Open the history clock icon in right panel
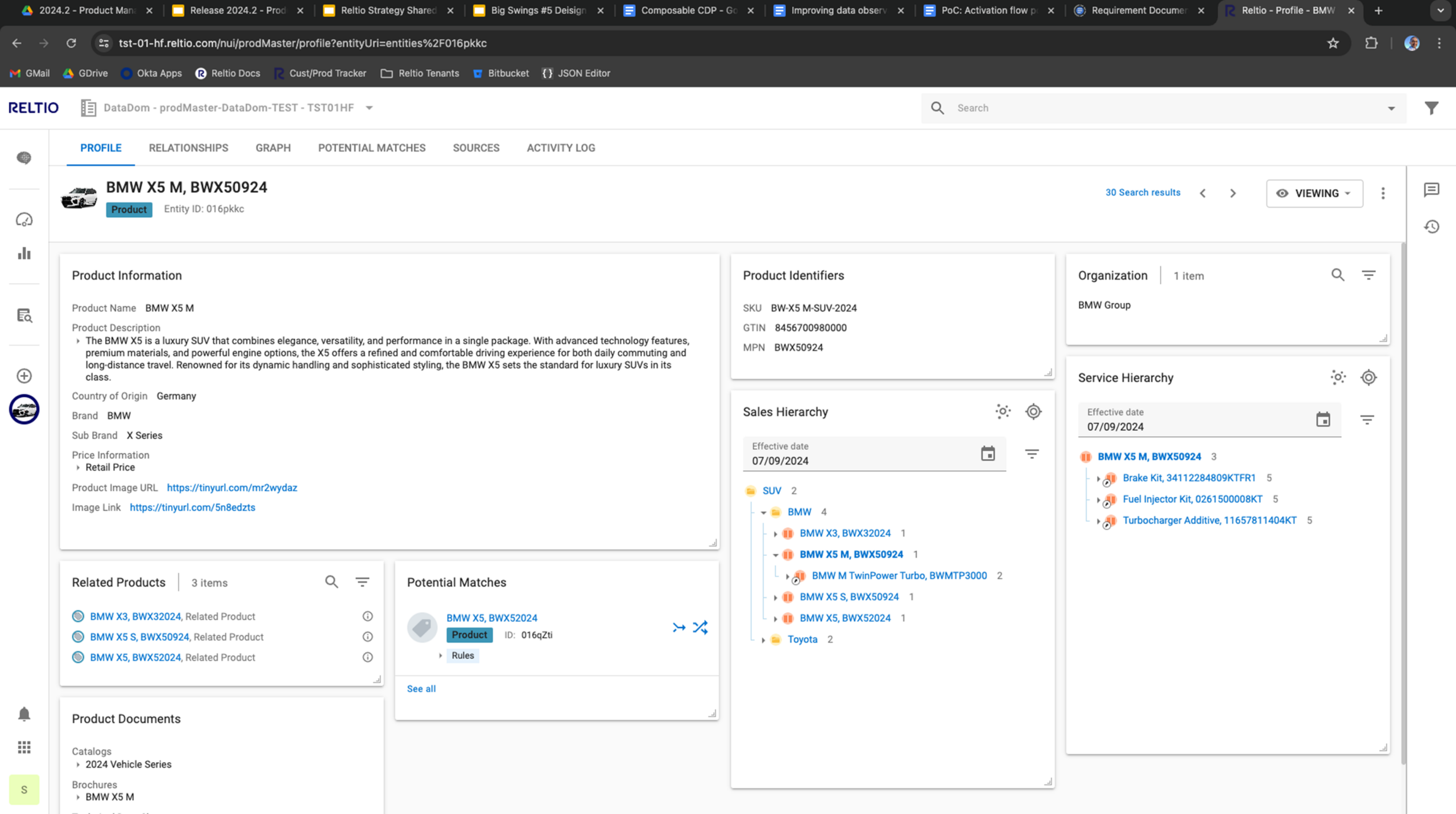The image size is (1456, 814). [x=1432, y=227]
